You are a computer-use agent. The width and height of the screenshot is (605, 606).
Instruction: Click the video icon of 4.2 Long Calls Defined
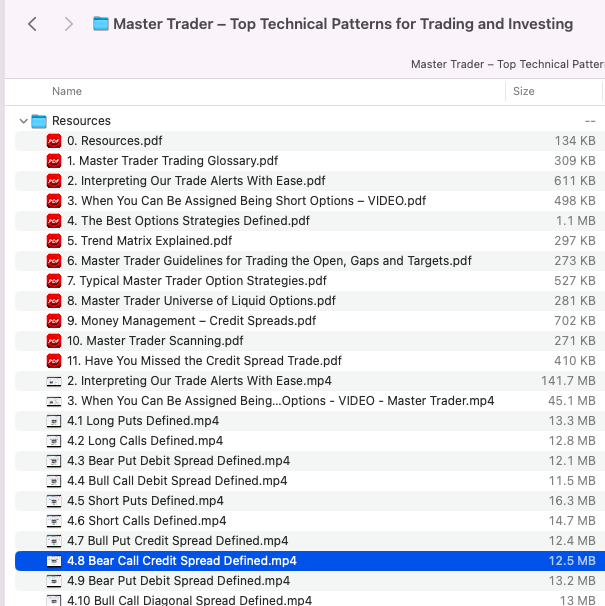54,441
